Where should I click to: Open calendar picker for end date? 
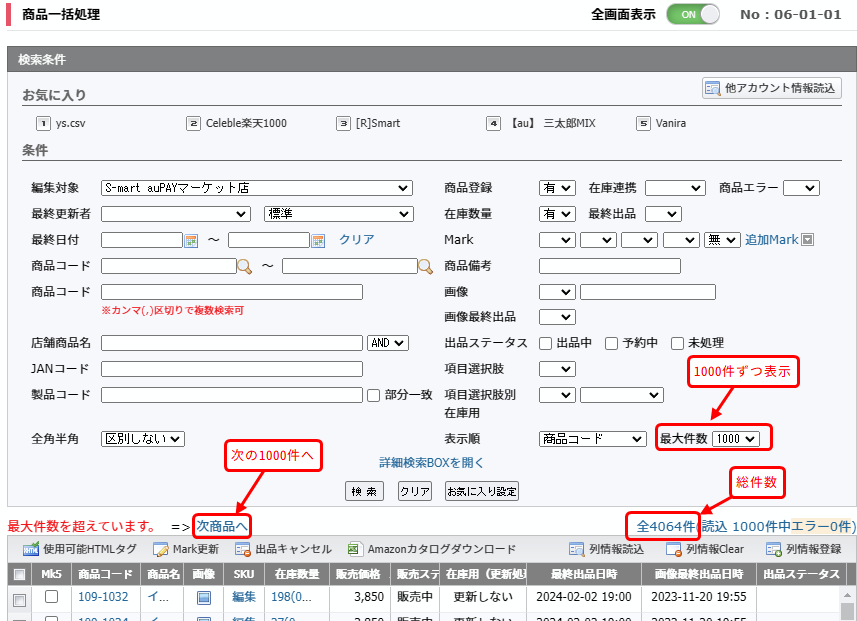319,240
